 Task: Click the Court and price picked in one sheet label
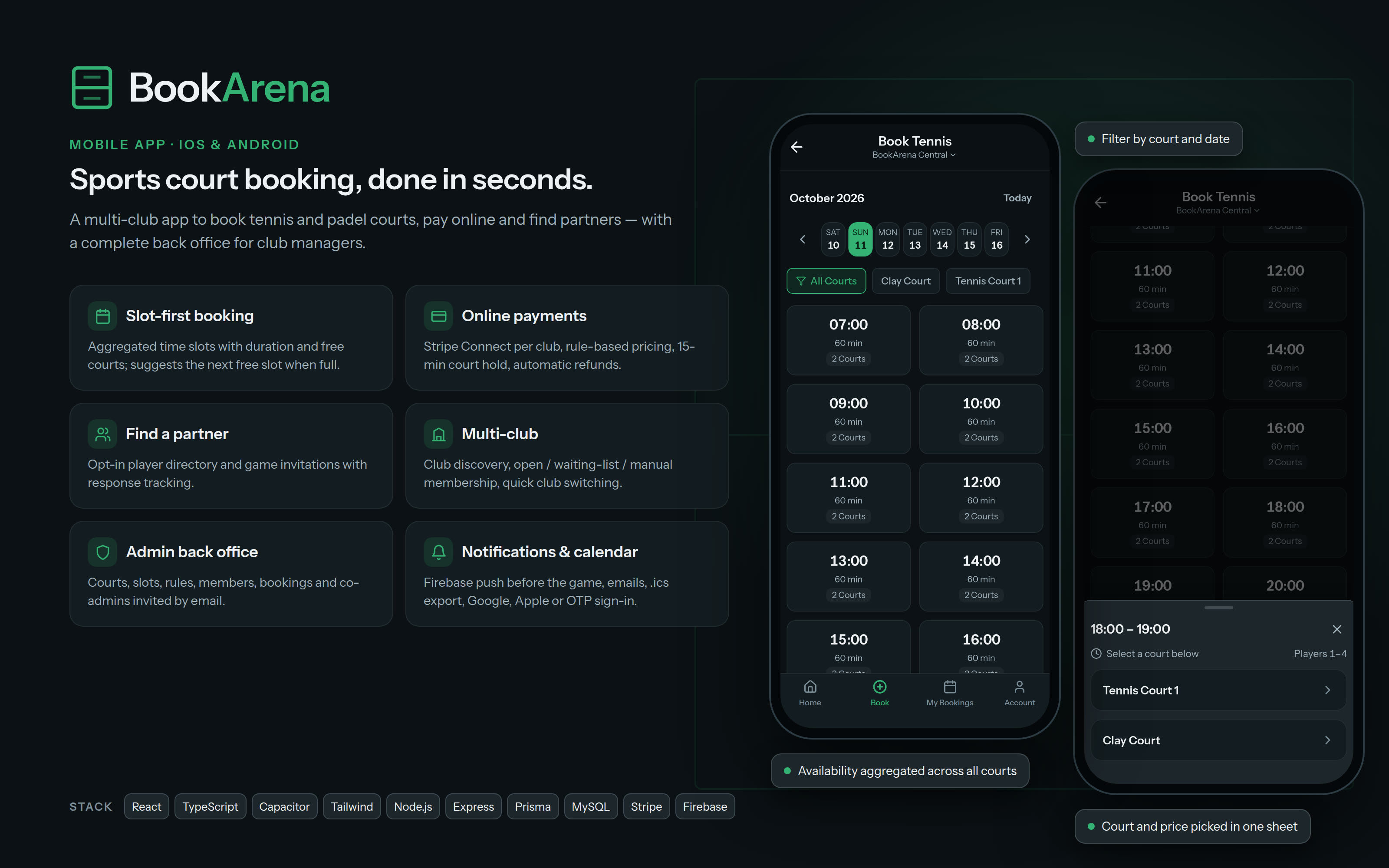[1192, 827]
